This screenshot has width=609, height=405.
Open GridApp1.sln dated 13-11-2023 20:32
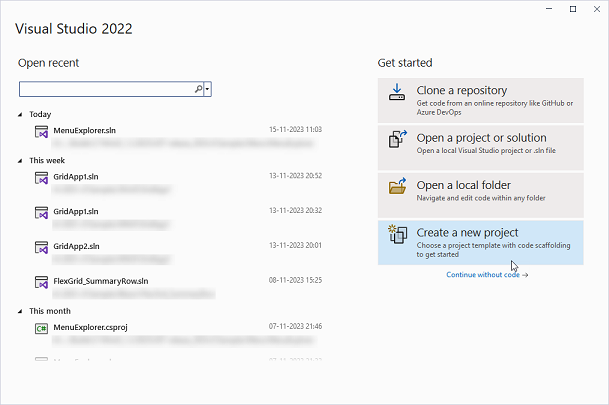[76, 211]
